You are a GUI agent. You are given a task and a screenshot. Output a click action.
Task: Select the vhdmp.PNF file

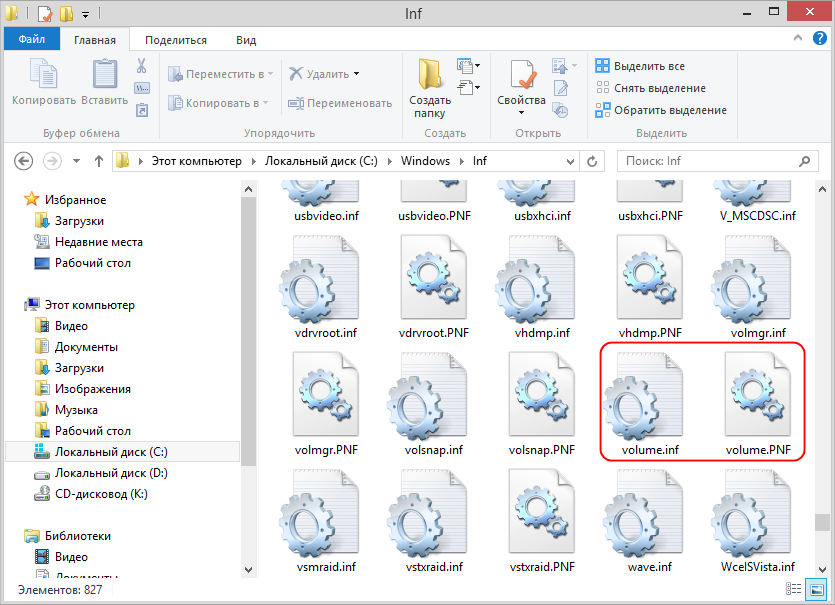click(650, 287)
